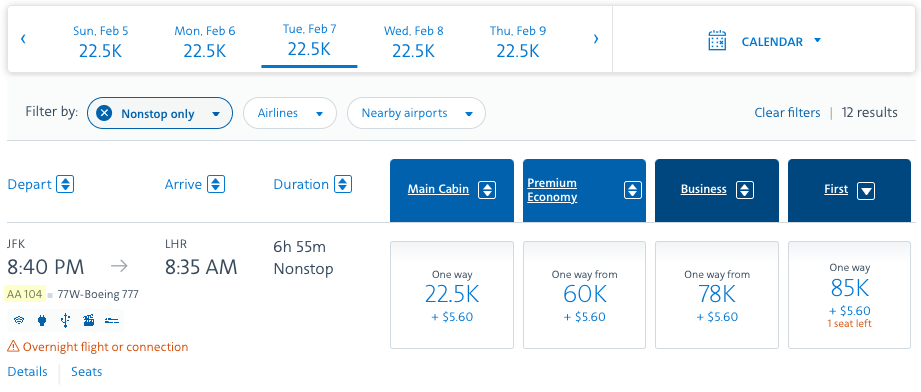
Task: Click the Depart column label
Action: point(29,185)
